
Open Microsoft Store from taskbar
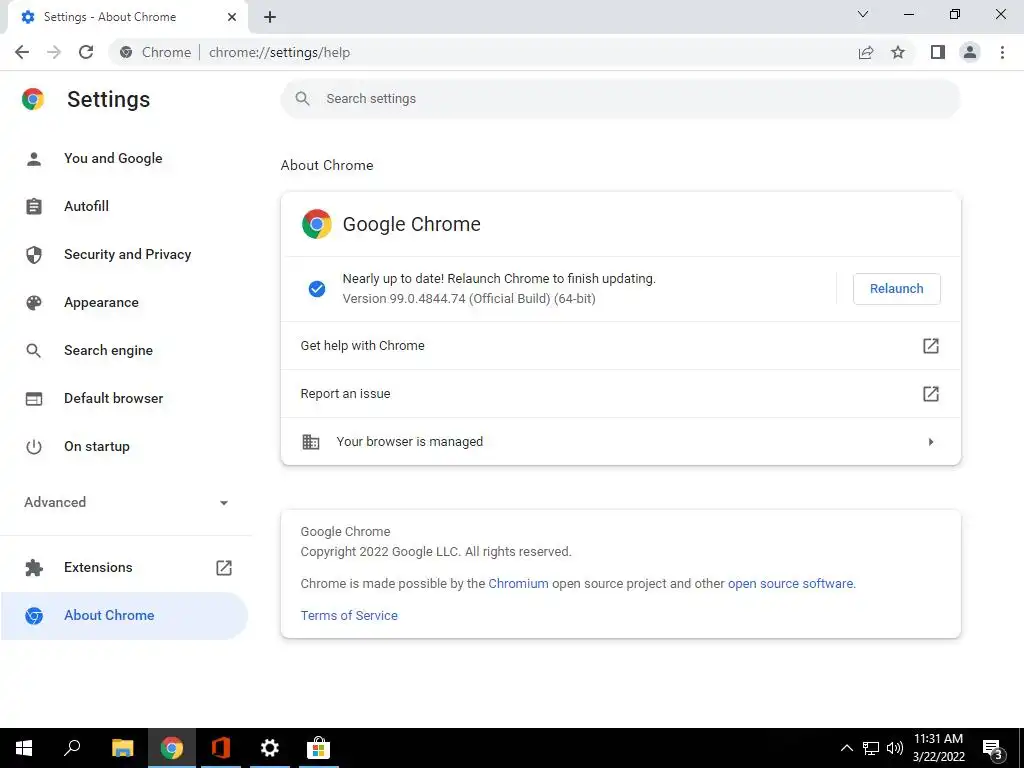319,748
